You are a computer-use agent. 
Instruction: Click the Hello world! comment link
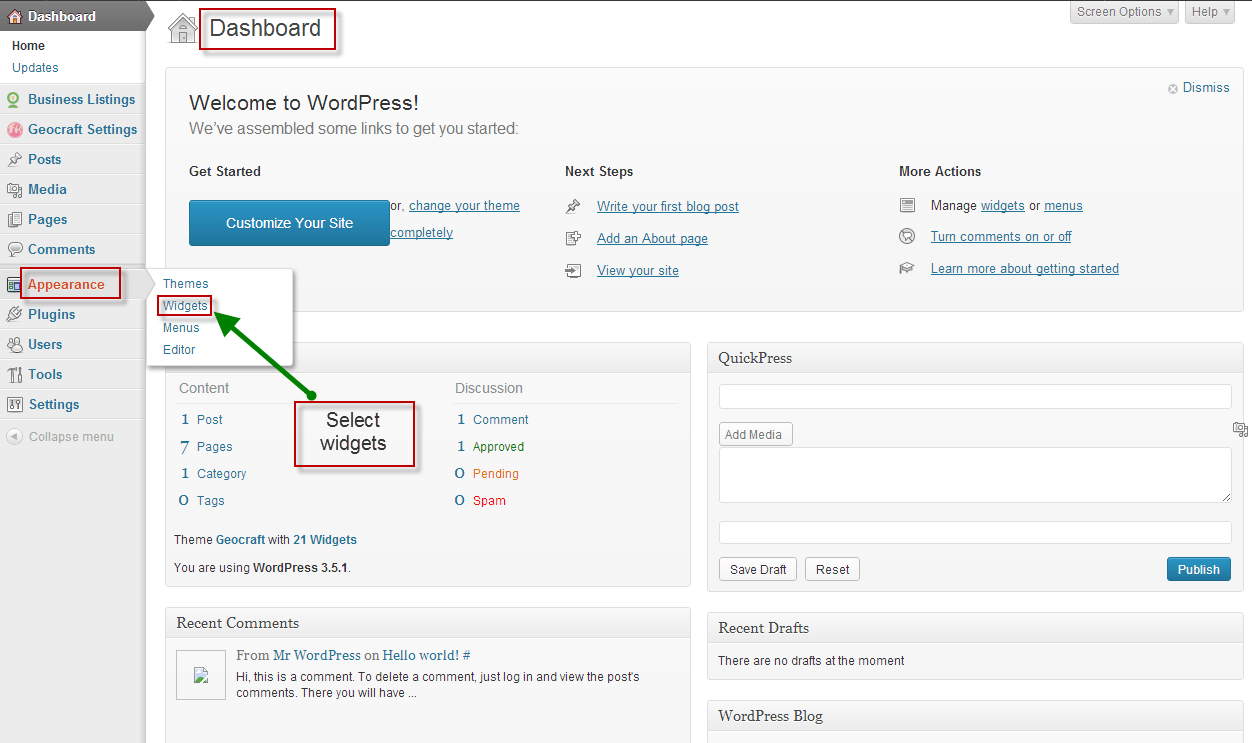click(x=421, y=655)
